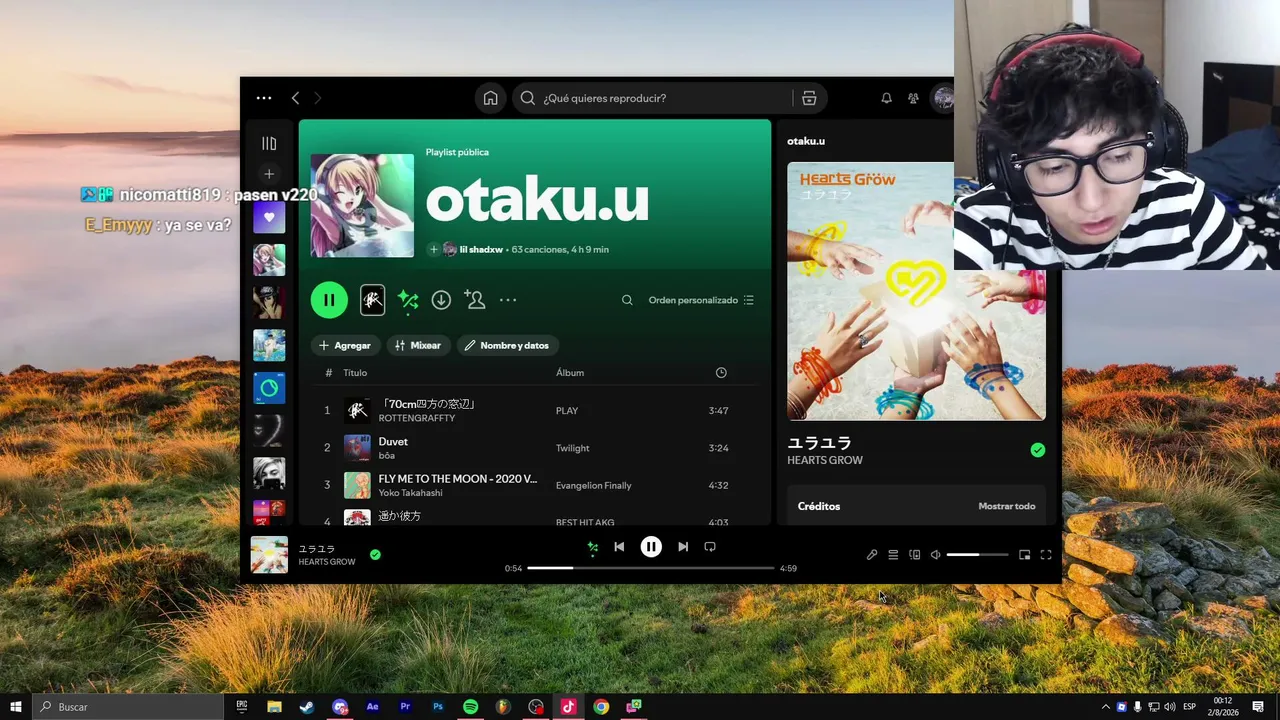Pause playback in the player bar
This screenshot has width=1280, height=720.
(x=651, y=547)
